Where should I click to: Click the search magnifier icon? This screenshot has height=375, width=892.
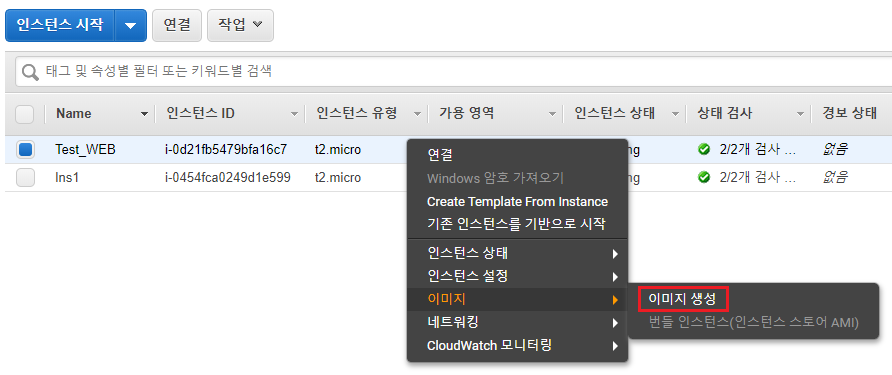point(29,72)
